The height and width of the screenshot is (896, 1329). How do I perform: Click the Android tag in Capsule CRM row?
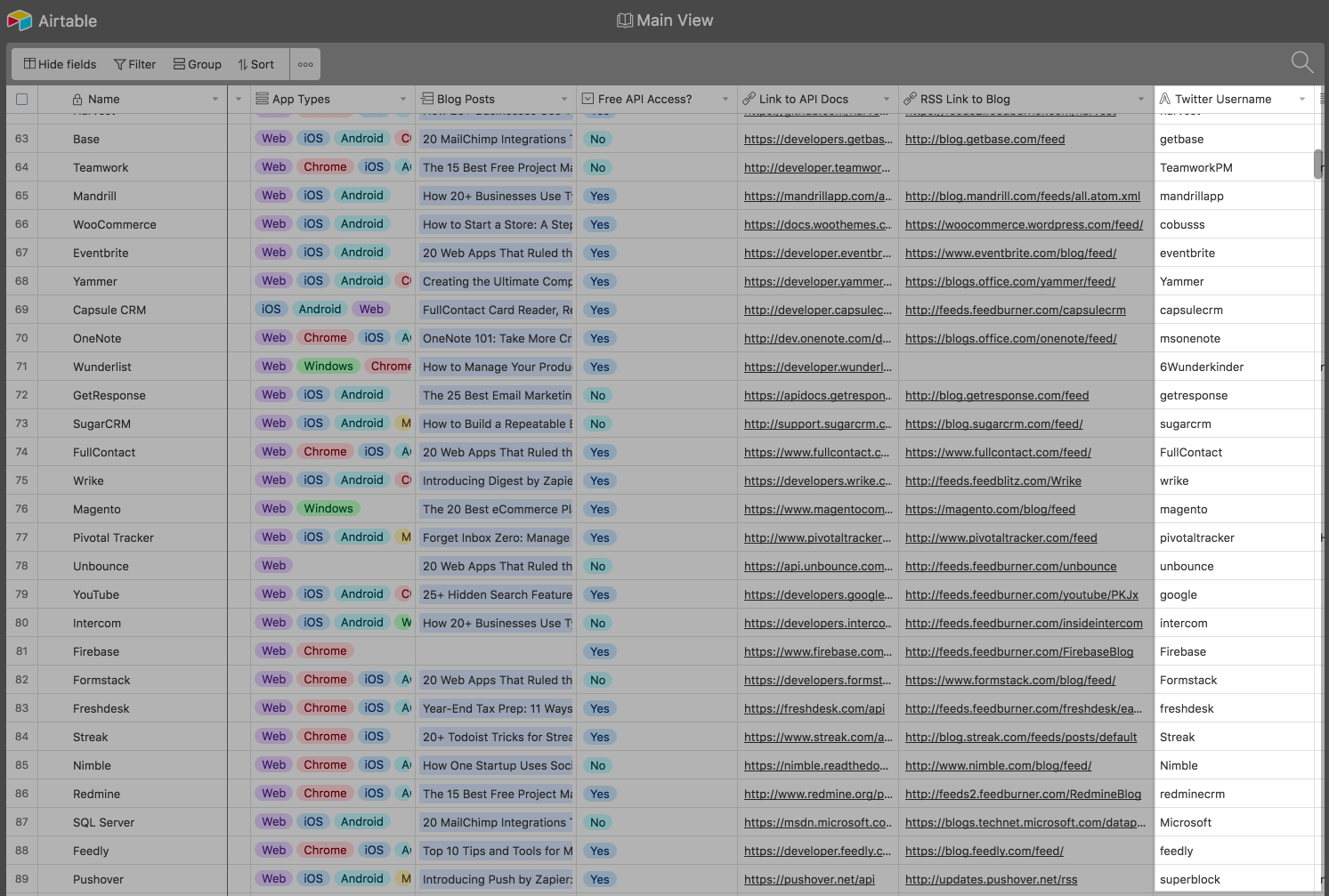[x=320, y=310]
